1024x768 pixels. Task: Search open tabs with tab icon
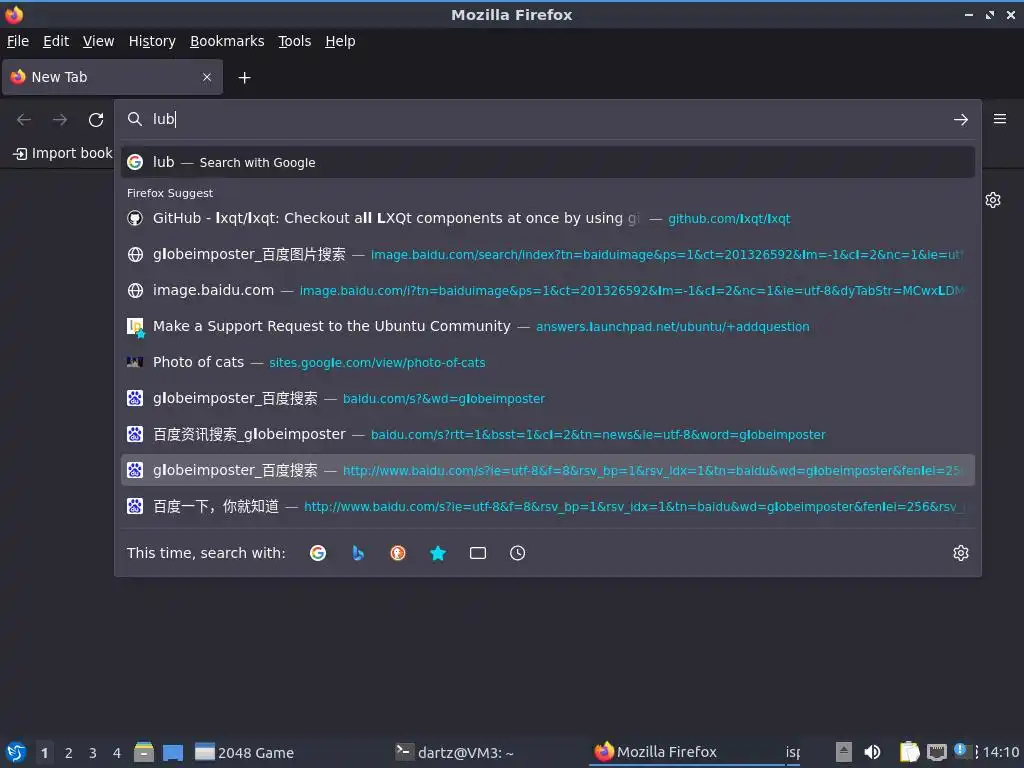477,553
